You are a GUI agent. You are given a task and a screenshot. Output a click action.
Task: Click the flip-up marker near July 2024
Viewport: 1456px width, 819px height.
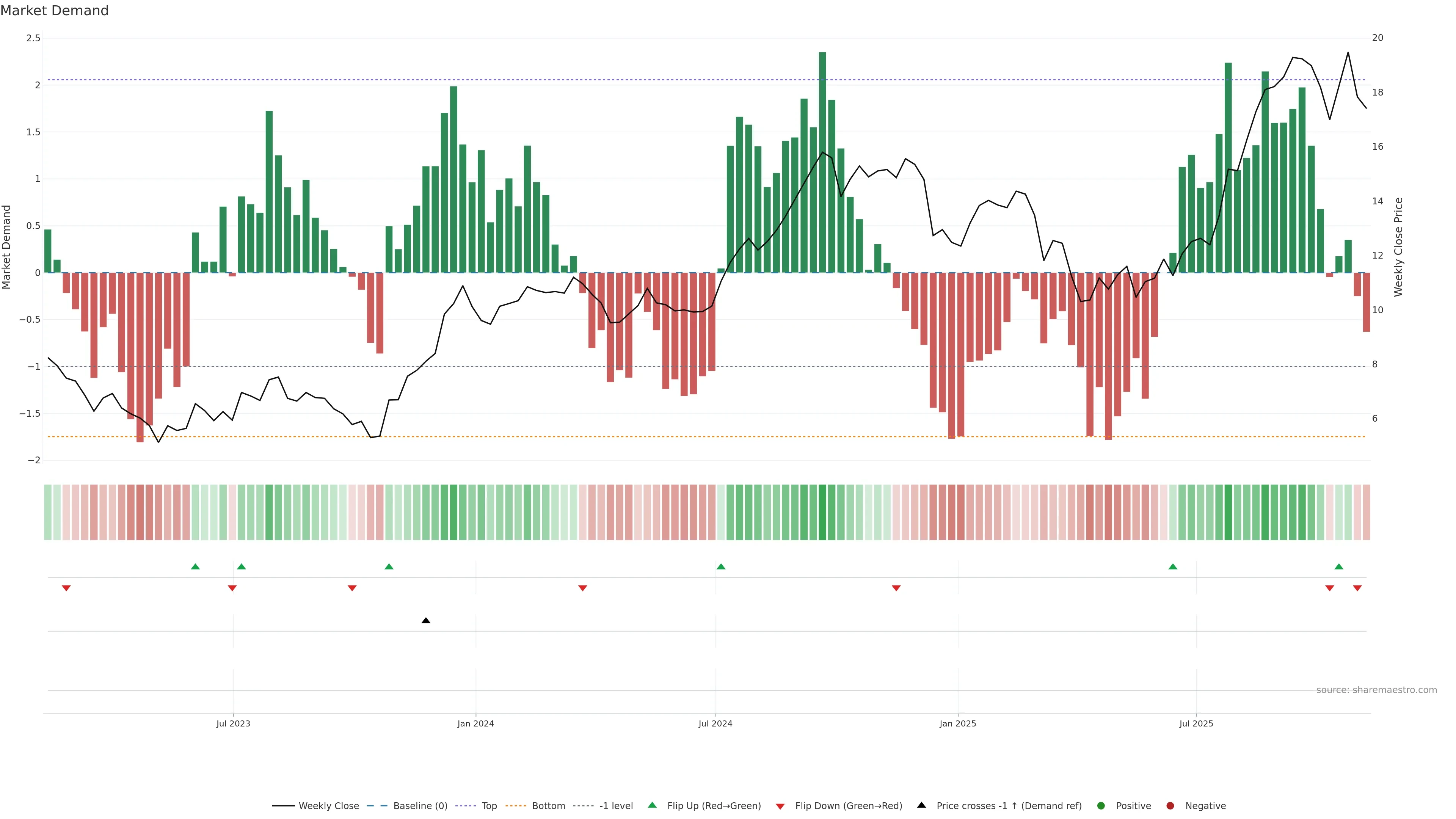(721, 566)
